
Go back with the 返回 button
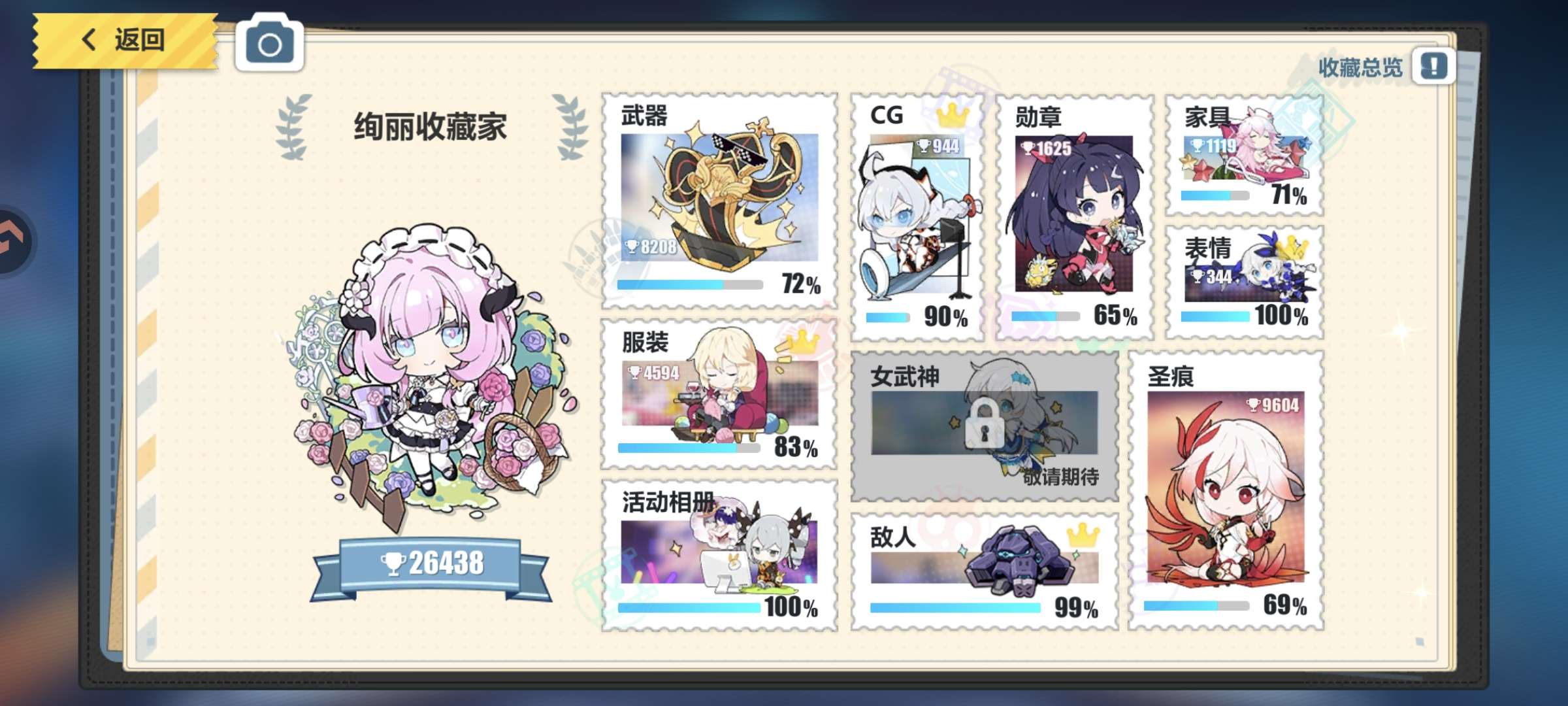(125, 41)
